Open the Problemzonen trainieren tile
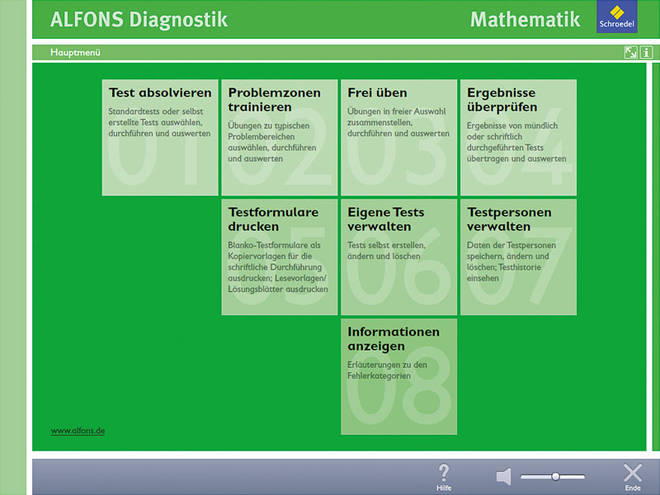This screenshot has height=495, width=660. (279, 138)
